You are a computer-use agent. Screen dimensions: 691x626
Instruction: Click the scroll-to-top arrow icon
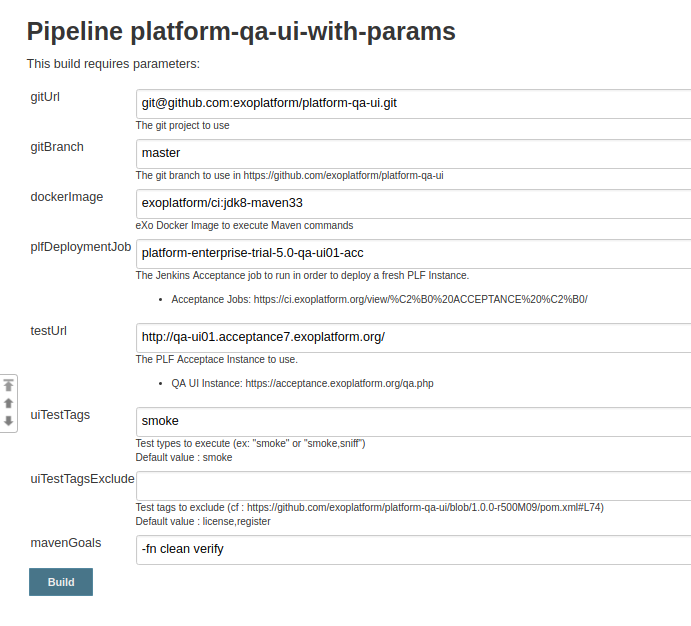click(9, 385)
